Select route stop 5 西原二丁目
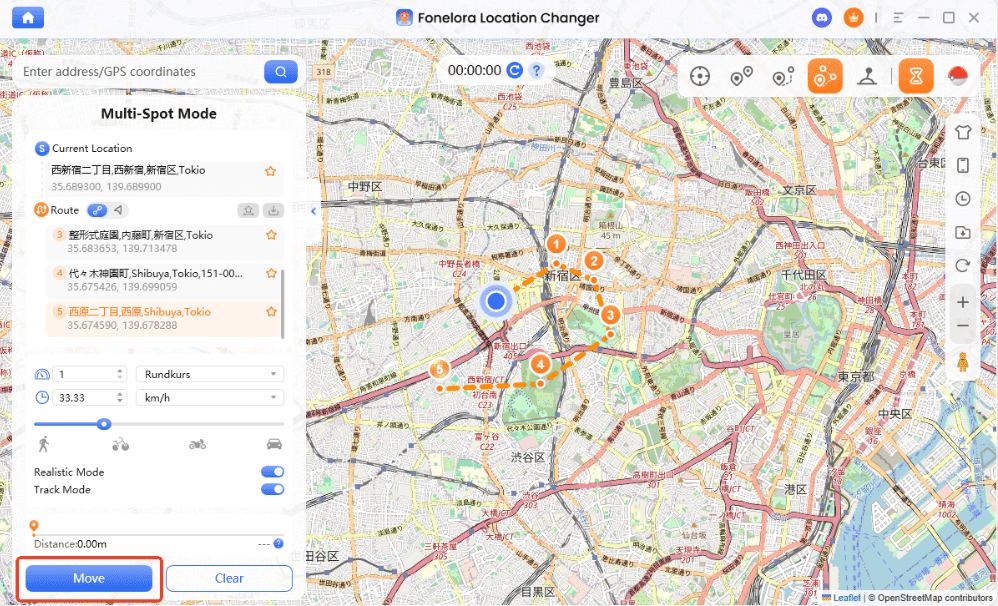The height and width of the screenshot is (606, 998). point(164,318)
